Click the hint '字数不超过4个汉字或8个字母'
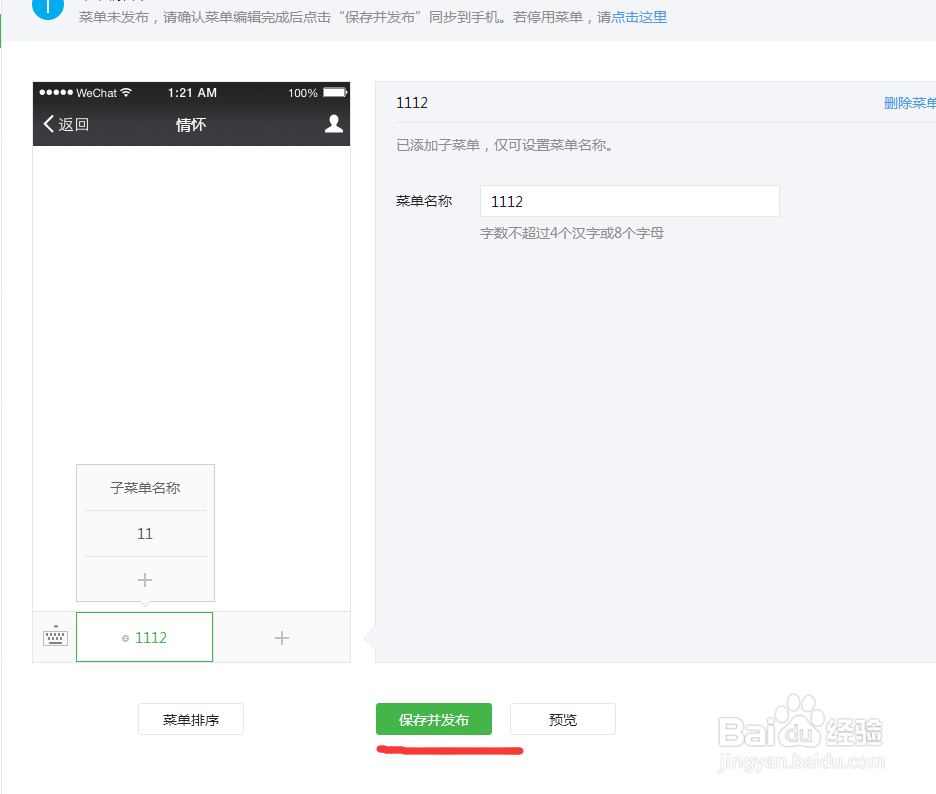Screen dimensions: 936x794 572,233
